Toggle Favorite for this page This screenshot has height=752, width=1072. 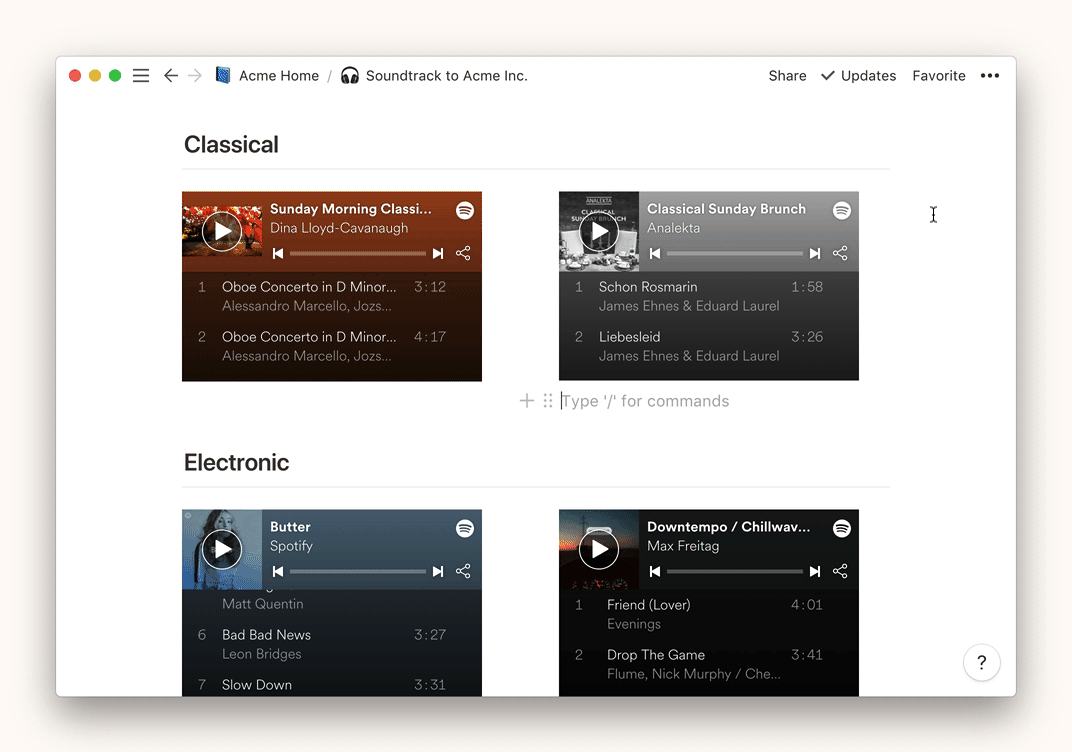pyautogui.click(x=939, y=76)
